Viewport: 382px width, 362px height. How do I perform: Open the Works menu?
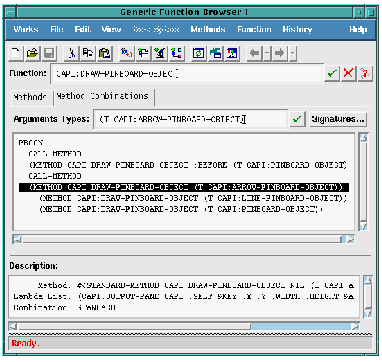26,29
